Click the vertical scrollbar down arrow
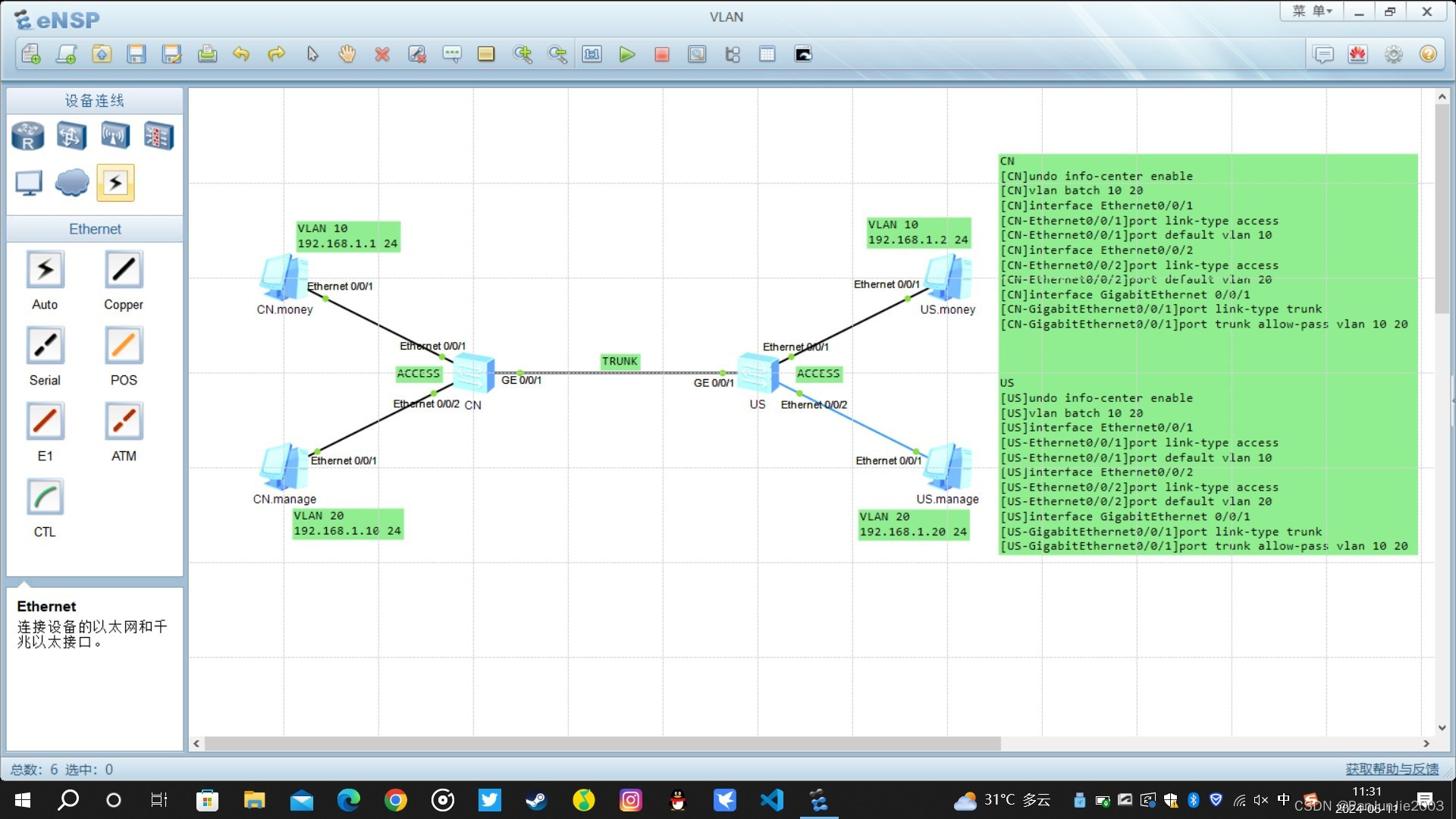The height and width of the screenshot is (819, 1456). 1442,728
